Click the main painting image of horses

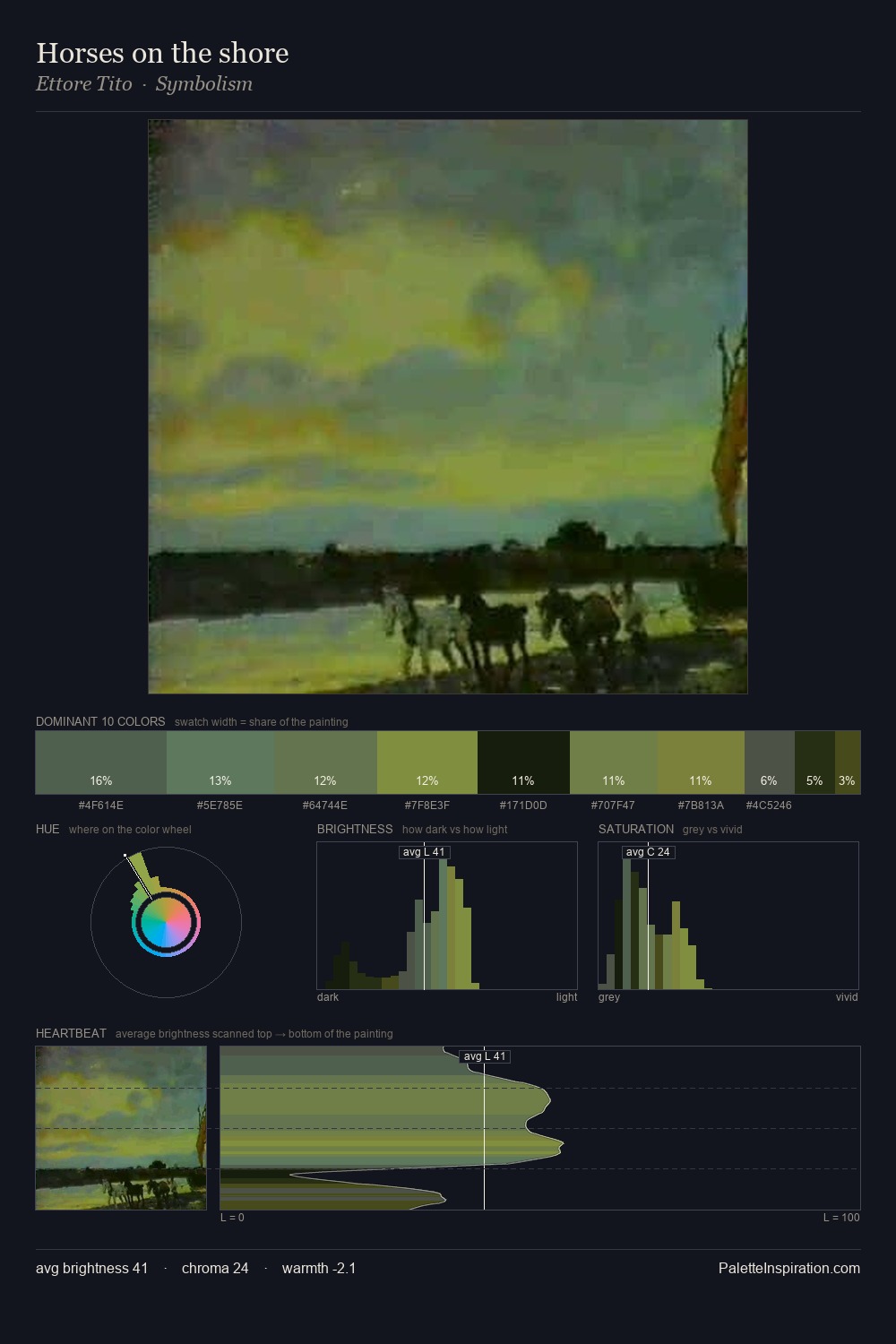point(448,407)
